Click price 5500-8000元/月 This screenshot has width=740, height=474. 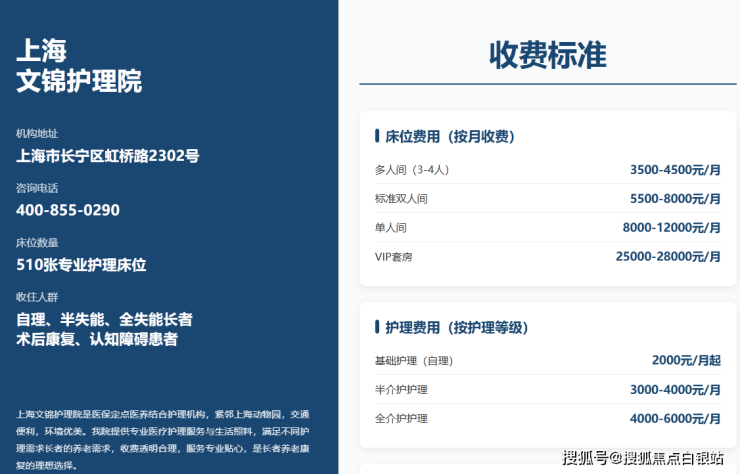[675, 199]
